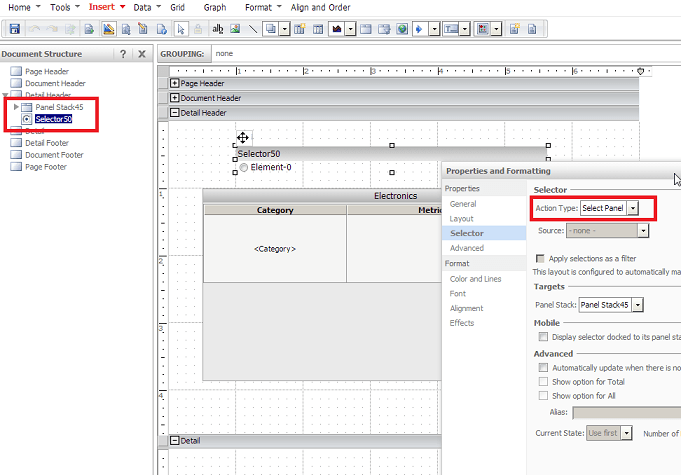Click the Redo arrow icon

tap(52, 29)
